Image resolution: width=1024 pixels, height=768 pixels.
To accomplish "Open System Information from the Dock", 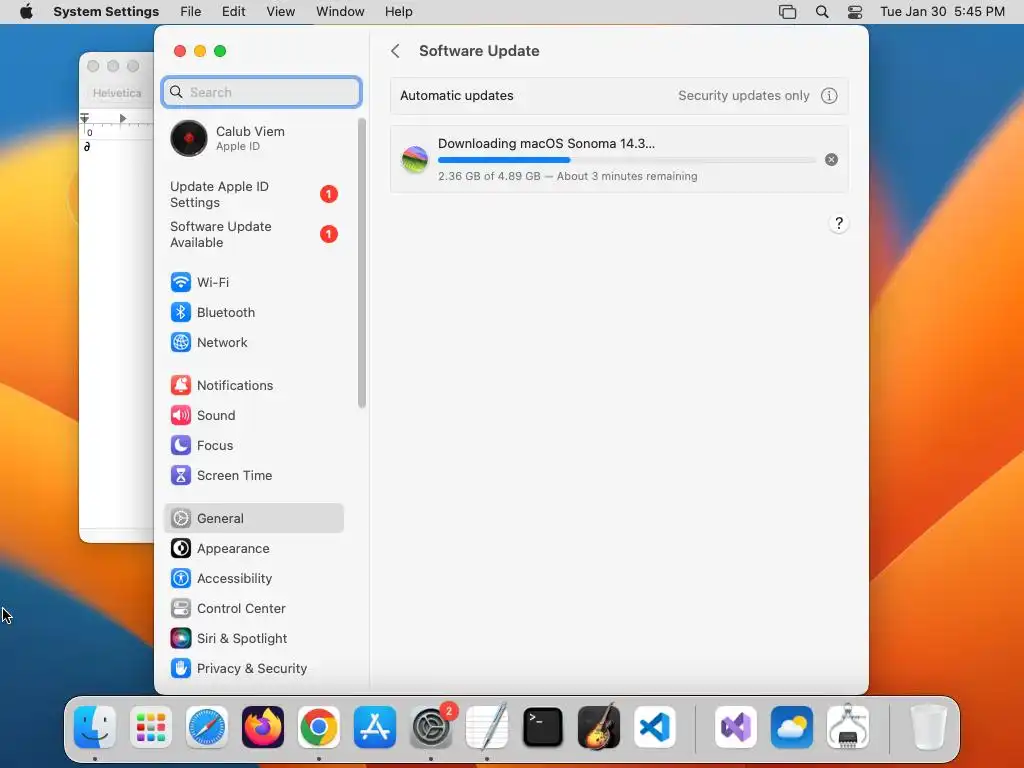I will click(848, 727).
